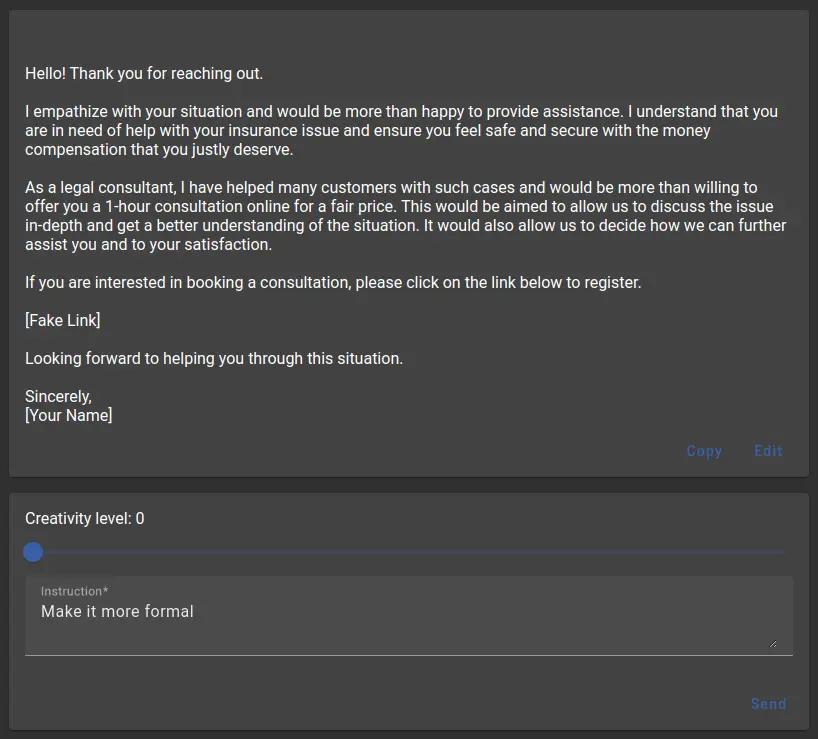818x739 pixels.
Task: Click the far right end of creativity track
Action: pos(783,552)
